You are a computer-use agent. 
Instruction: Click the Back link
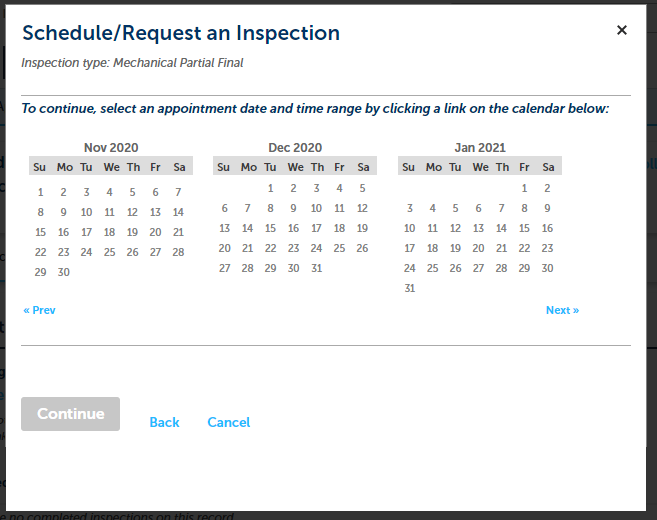click(x=164, y=422)
